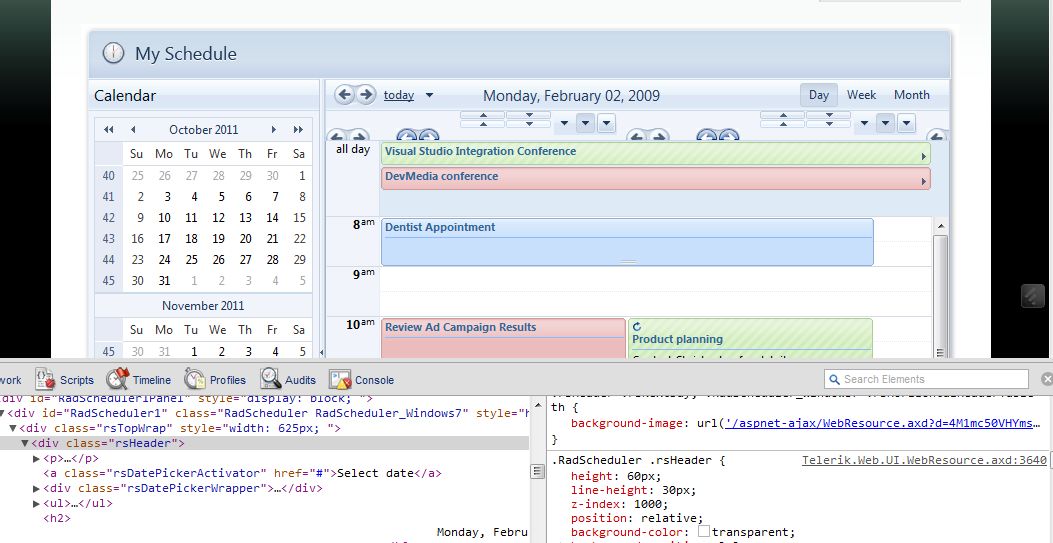Collapse the rsTopWrap div node
The image size is (1053, 543).
click(x=13, y=428)
